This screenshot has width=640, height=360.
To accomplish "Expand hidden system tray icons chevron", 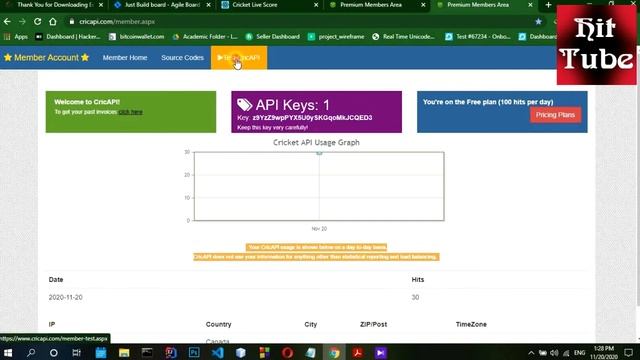I will [x=531, y=353].
